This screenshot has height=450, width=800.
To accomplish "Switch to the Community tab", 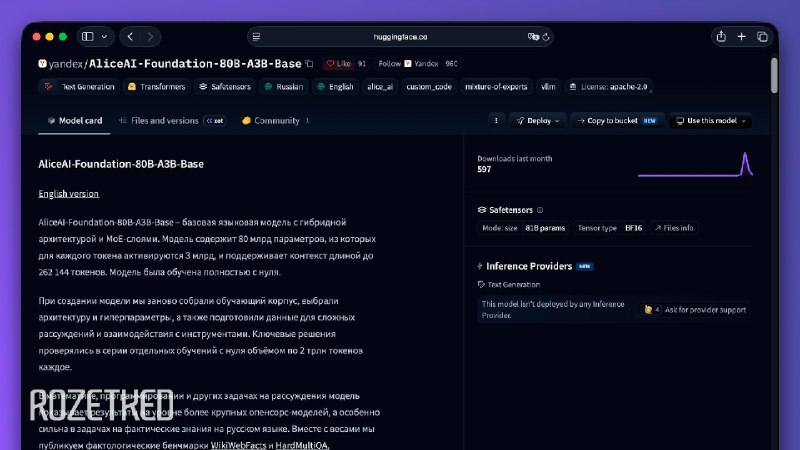I will 276,121.
